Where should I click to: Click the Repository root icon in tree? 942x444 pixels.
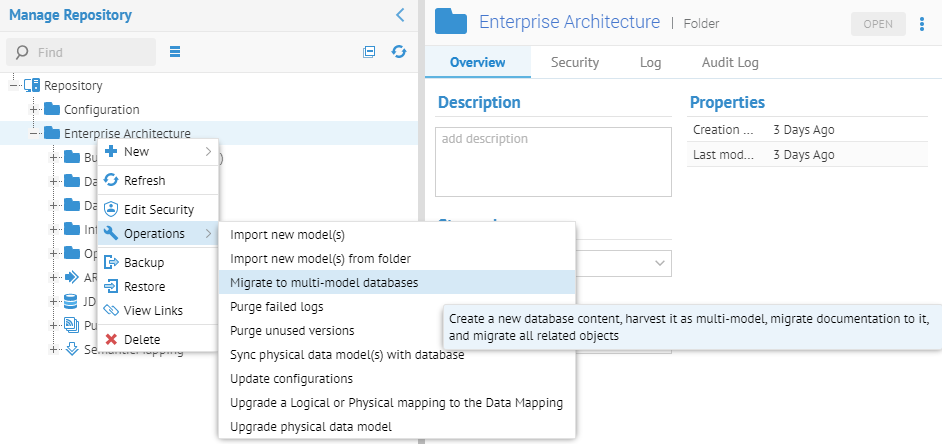(x=32, y=86)
